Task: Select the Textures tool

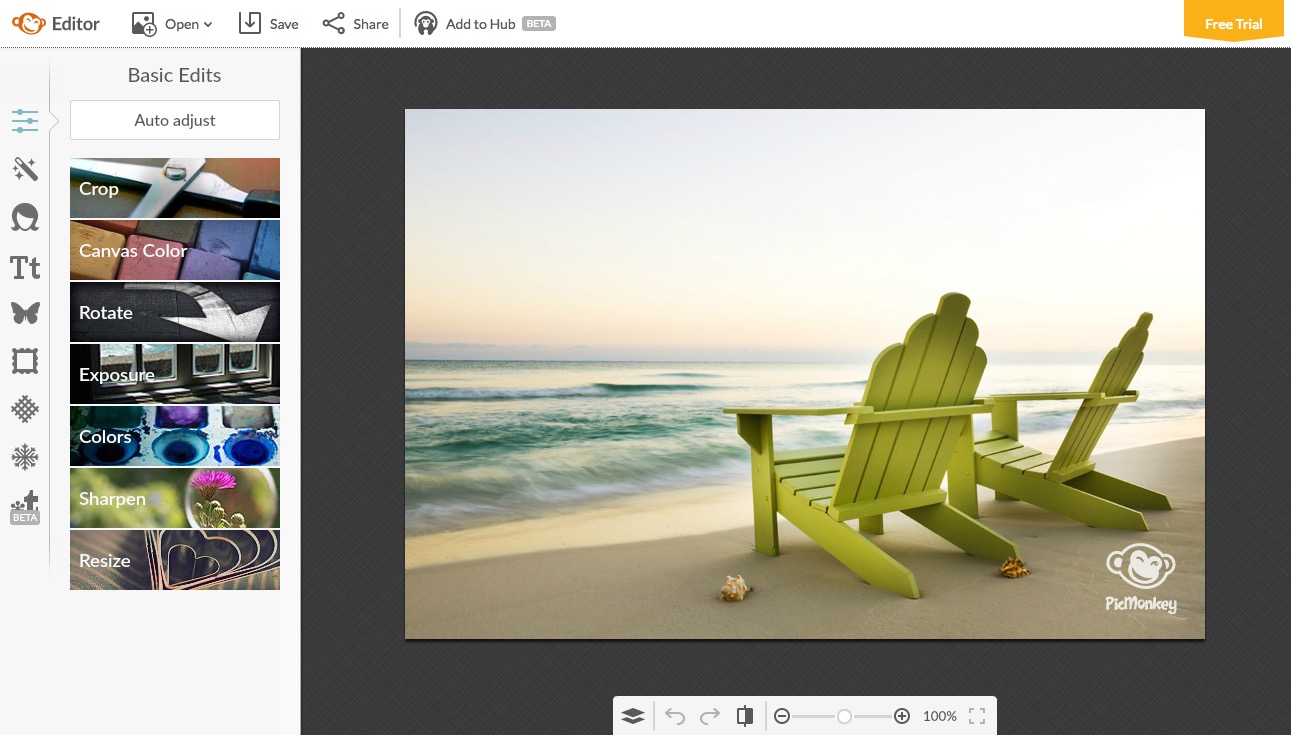Action: click(x=25, y=409)
